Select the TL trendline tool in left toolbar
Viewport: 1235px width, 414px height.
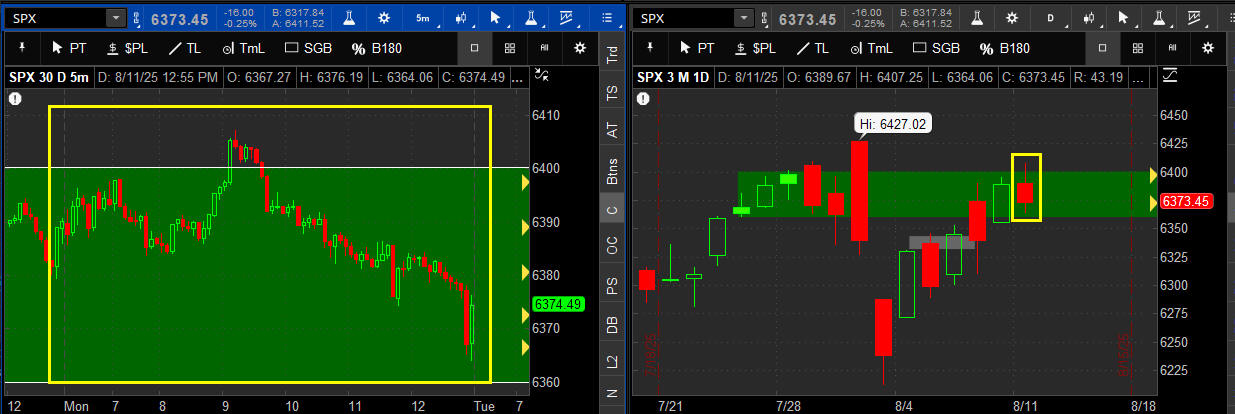pyautogui.click(x=186, y=48)
